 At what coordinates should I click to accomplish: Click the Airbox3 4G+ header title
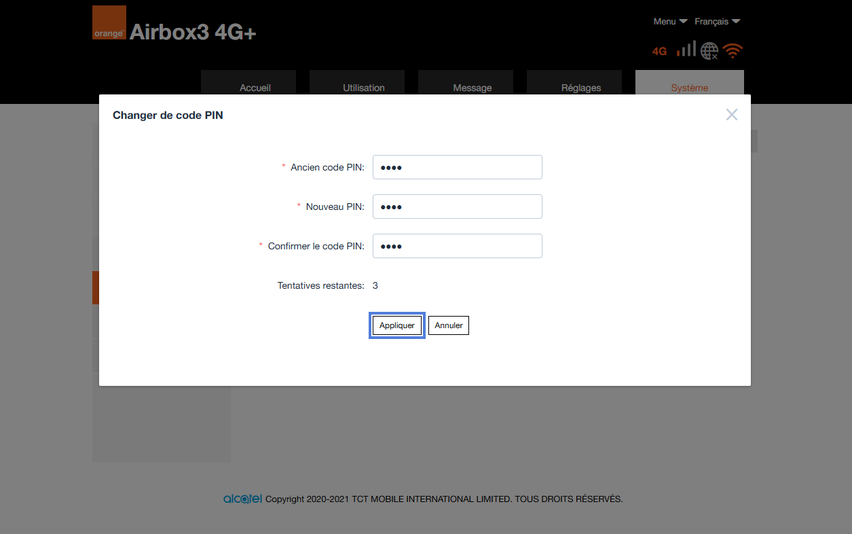click(193, 32)
